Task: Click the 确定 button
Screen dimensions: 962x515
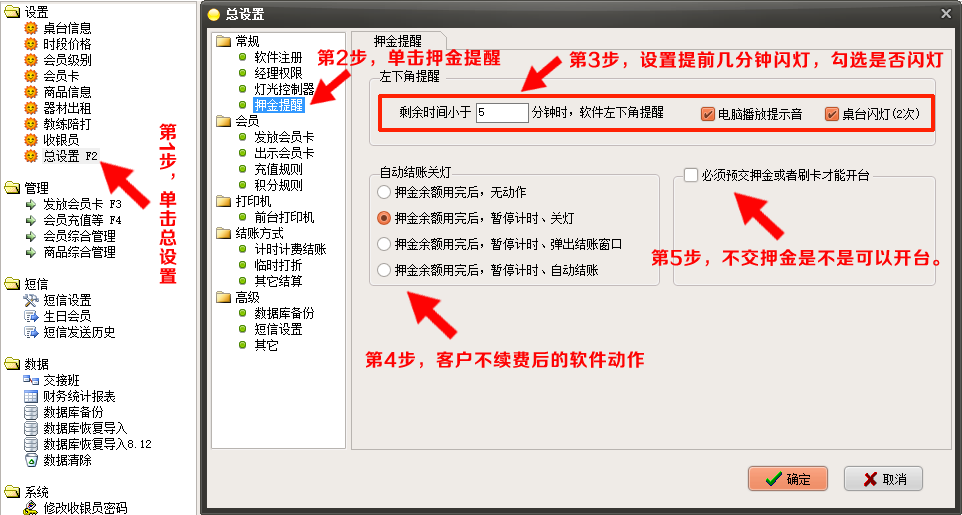Action: coord(788,479)
